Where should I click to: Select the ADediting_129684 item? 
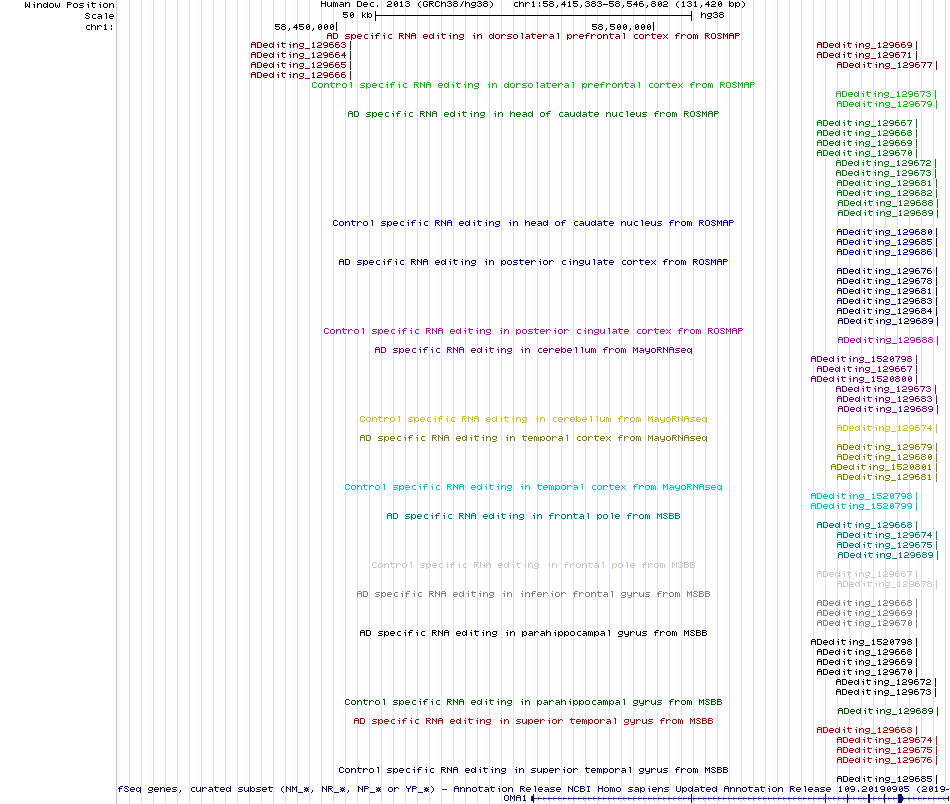[884, 311]
